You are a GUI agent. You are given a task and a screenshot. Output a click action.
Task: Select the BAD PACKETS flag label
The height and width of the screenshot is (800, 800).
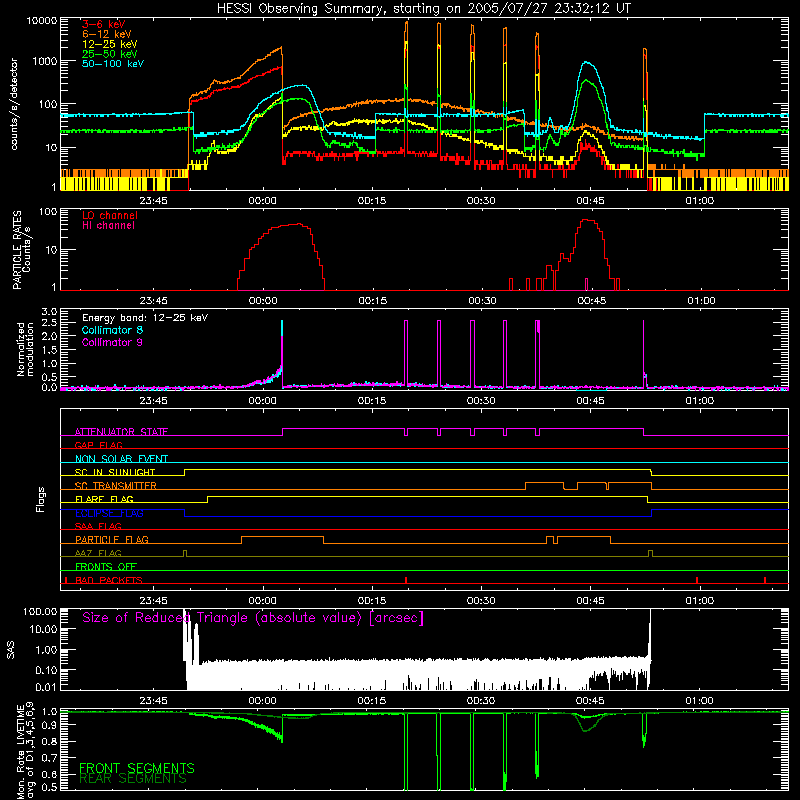(x=109, y=580)
